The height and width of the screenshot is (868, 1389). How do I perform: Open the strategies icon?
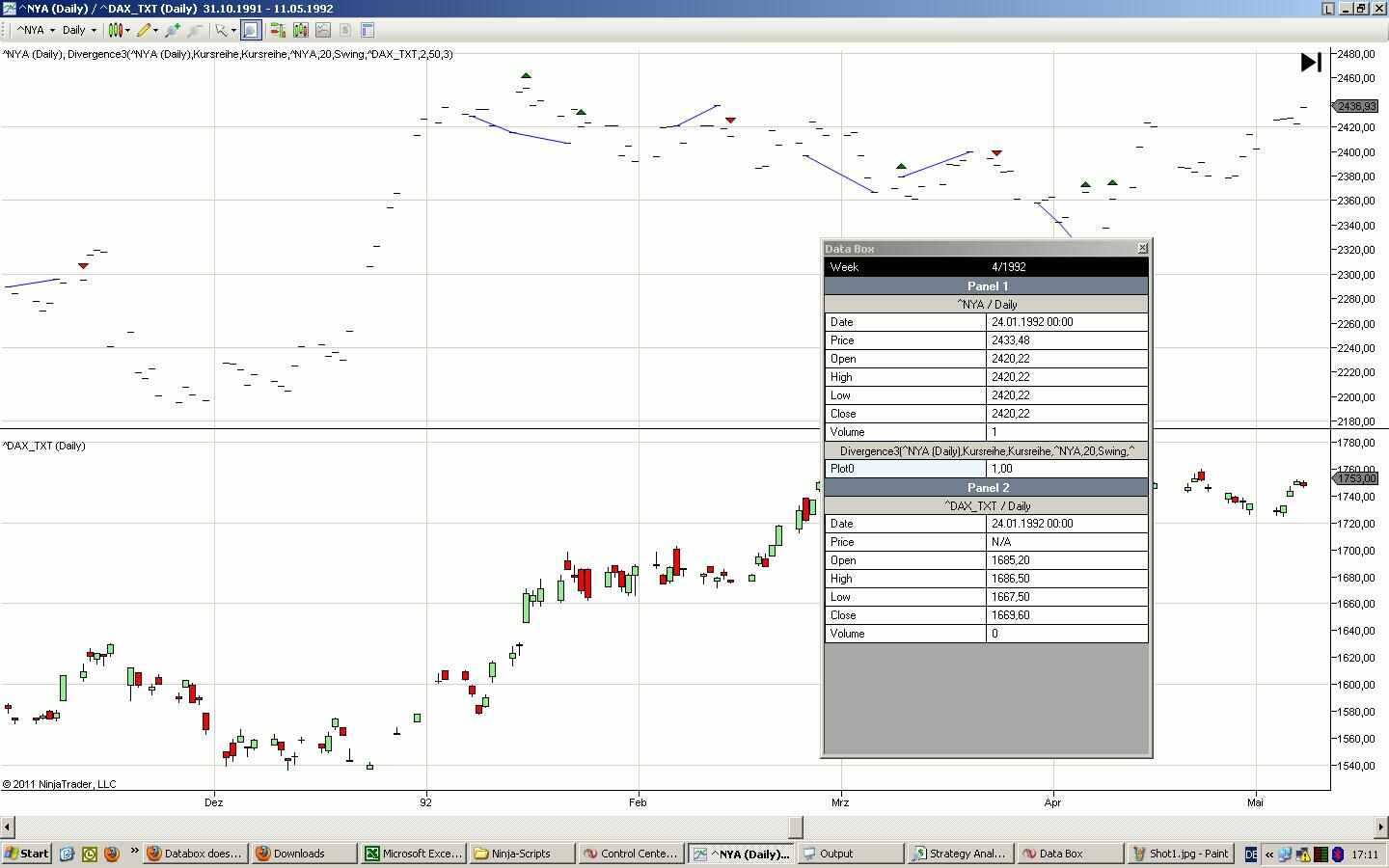345,30
